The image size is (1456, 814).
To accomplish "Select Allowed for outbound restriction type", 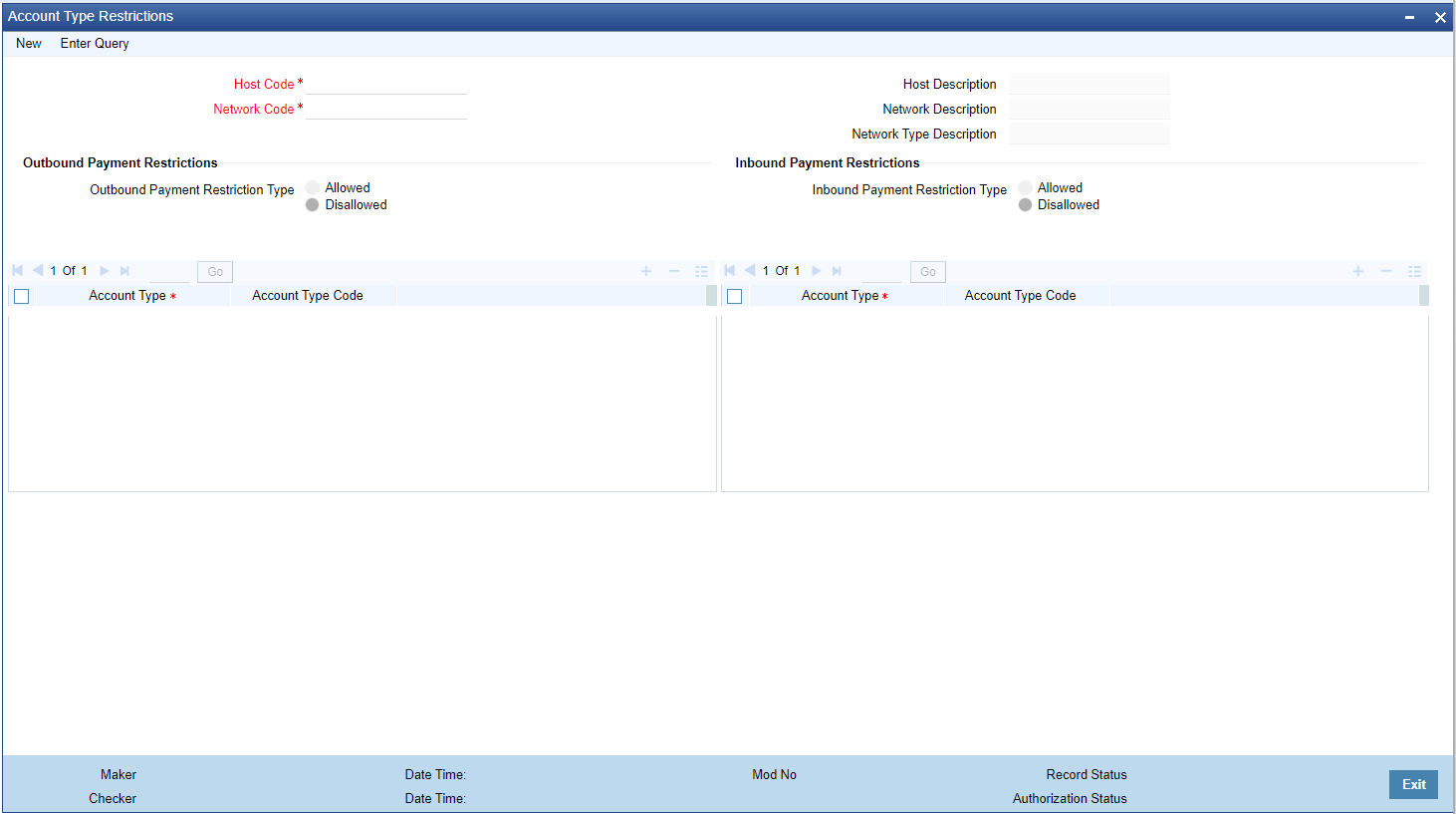I will click(x=313, y=187).
